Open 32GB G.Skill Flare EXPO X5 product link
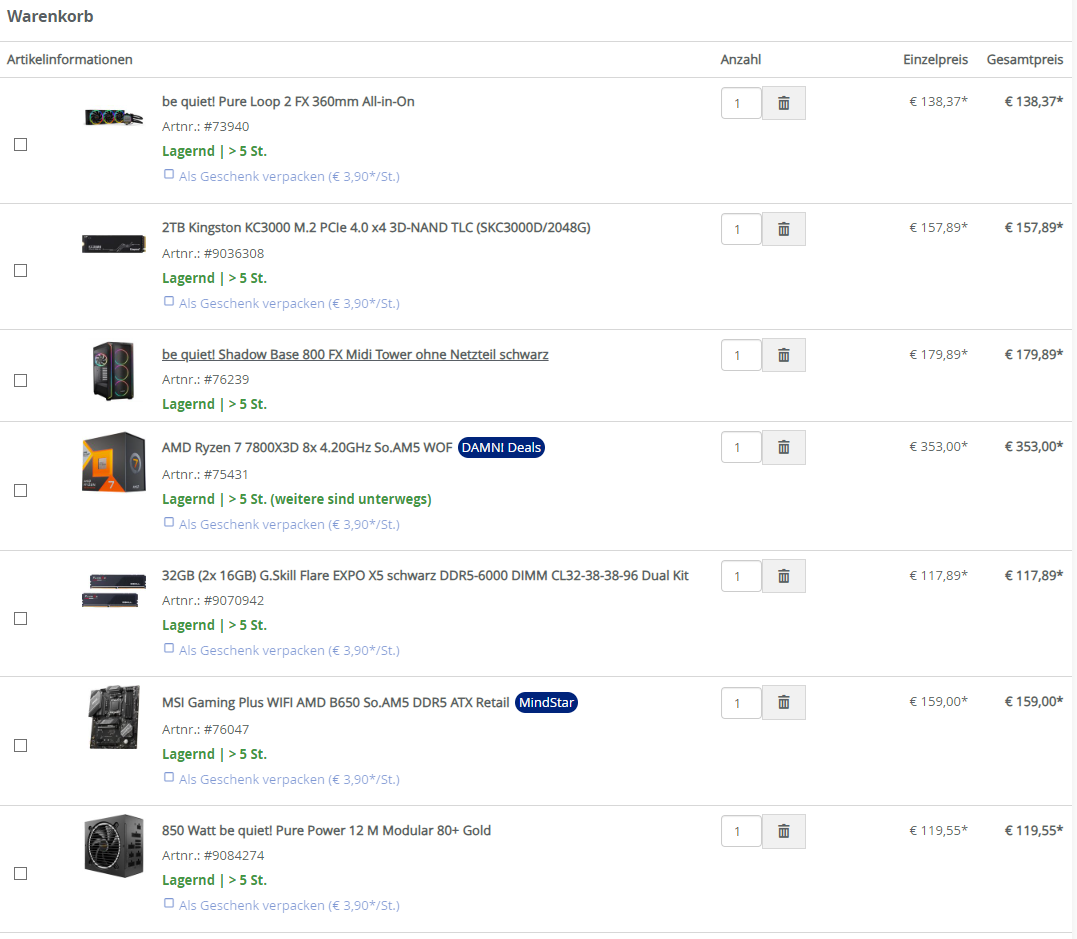The image size is (1077, 939). point(425,576)
